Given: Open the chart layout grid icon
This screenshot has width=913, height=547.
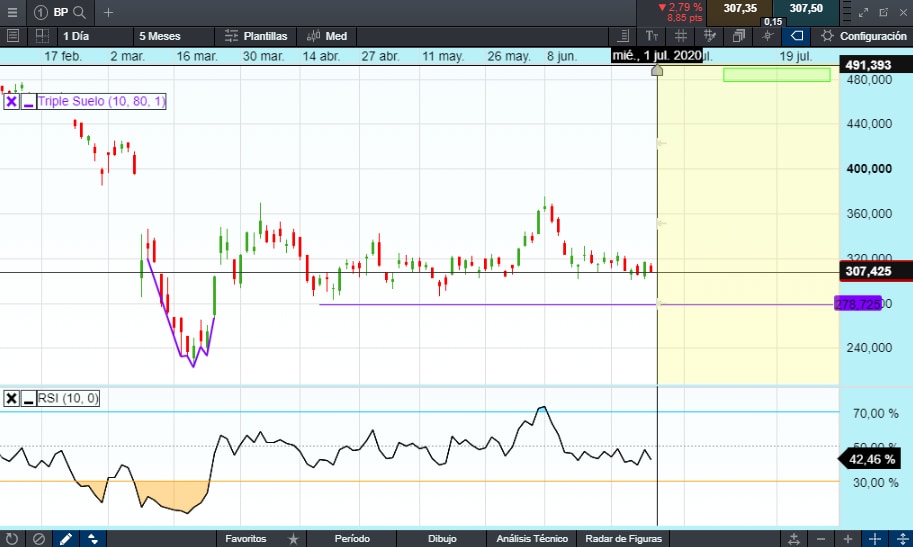Looking at the screenshot, I should 42,36.
